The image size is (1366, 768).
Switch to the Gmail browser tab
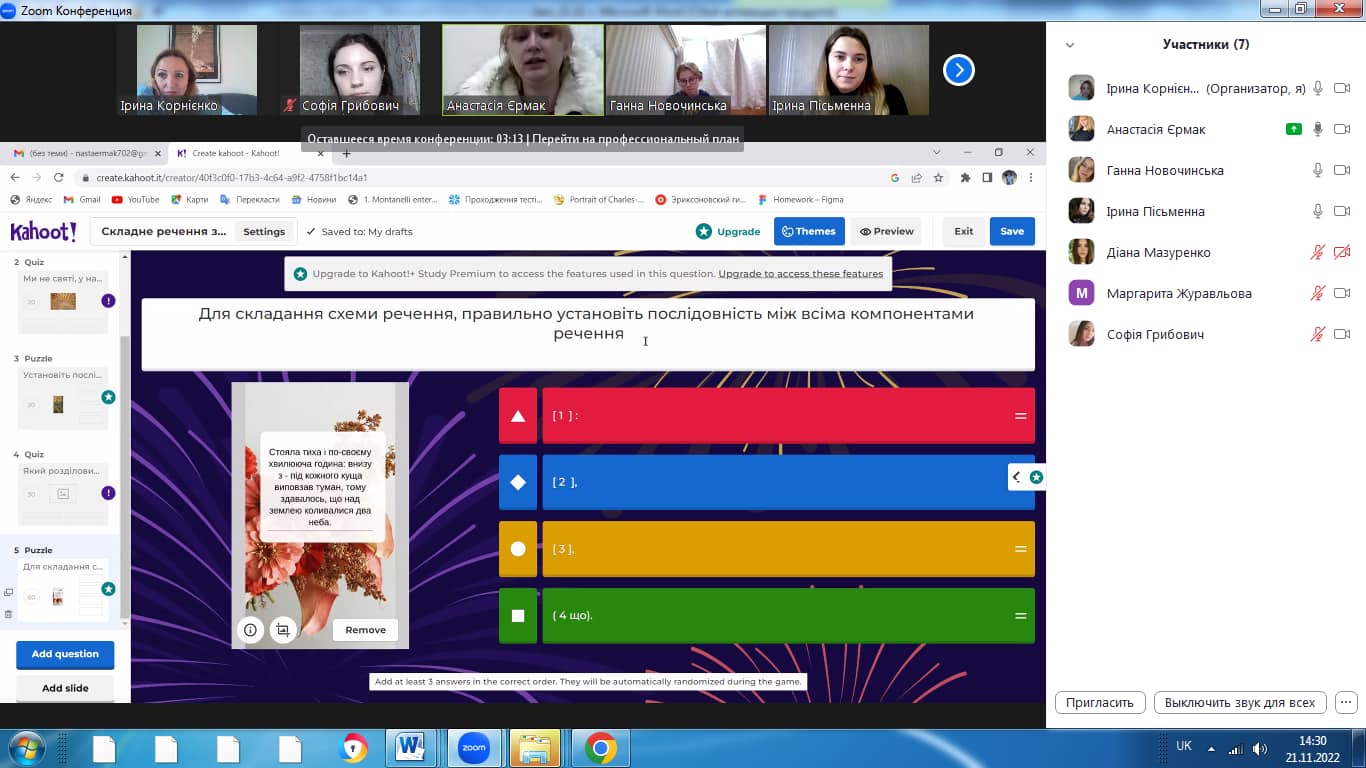point(84,153)
